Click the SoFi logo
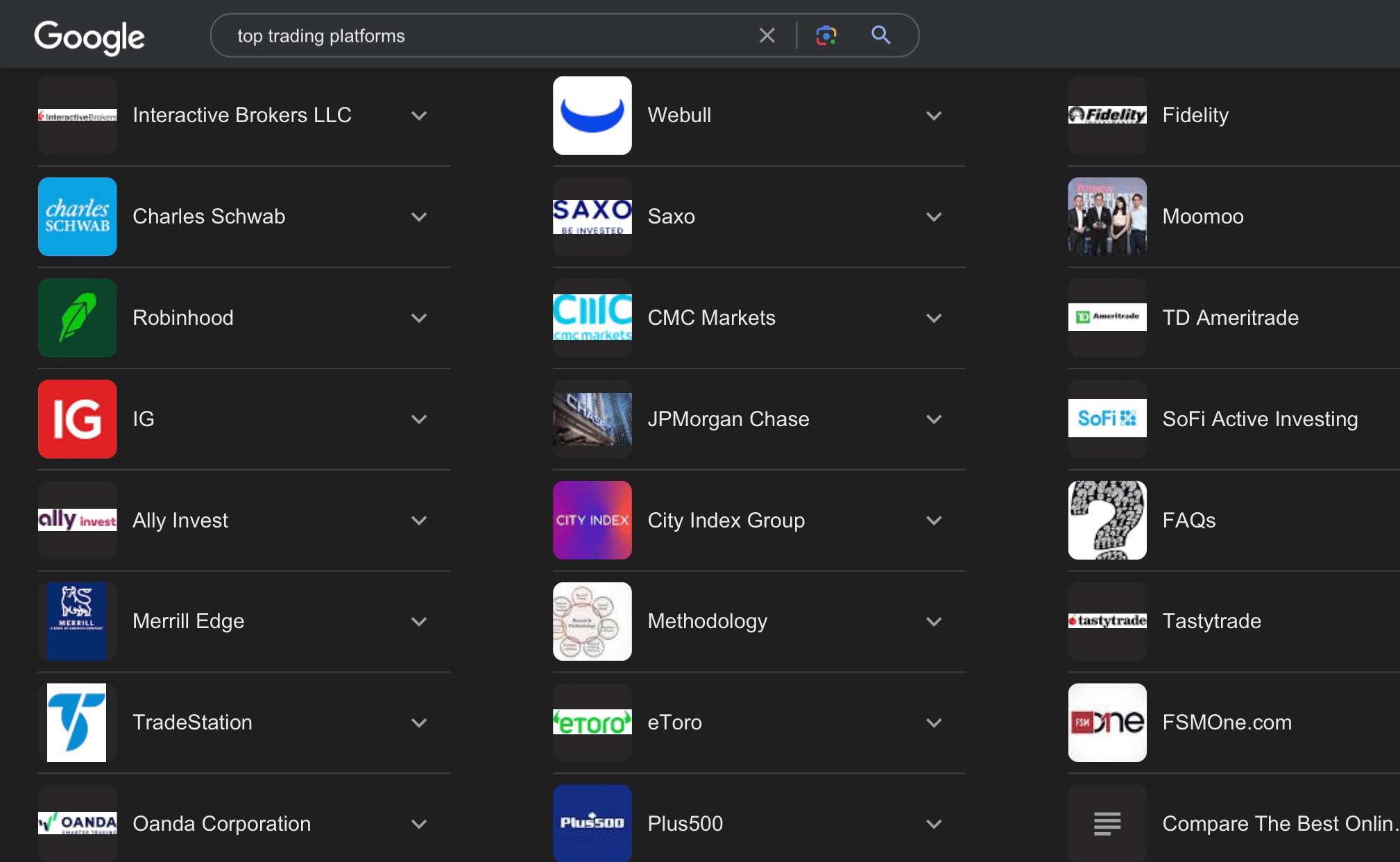1400x862 pixels. 1107,419
